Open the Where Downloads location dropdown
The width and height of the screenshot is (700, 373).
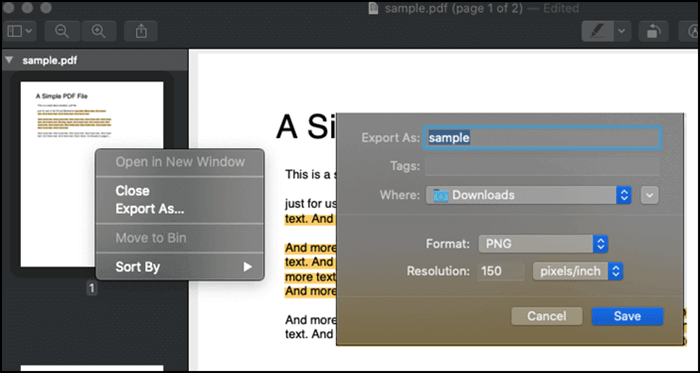click(528, 195)
